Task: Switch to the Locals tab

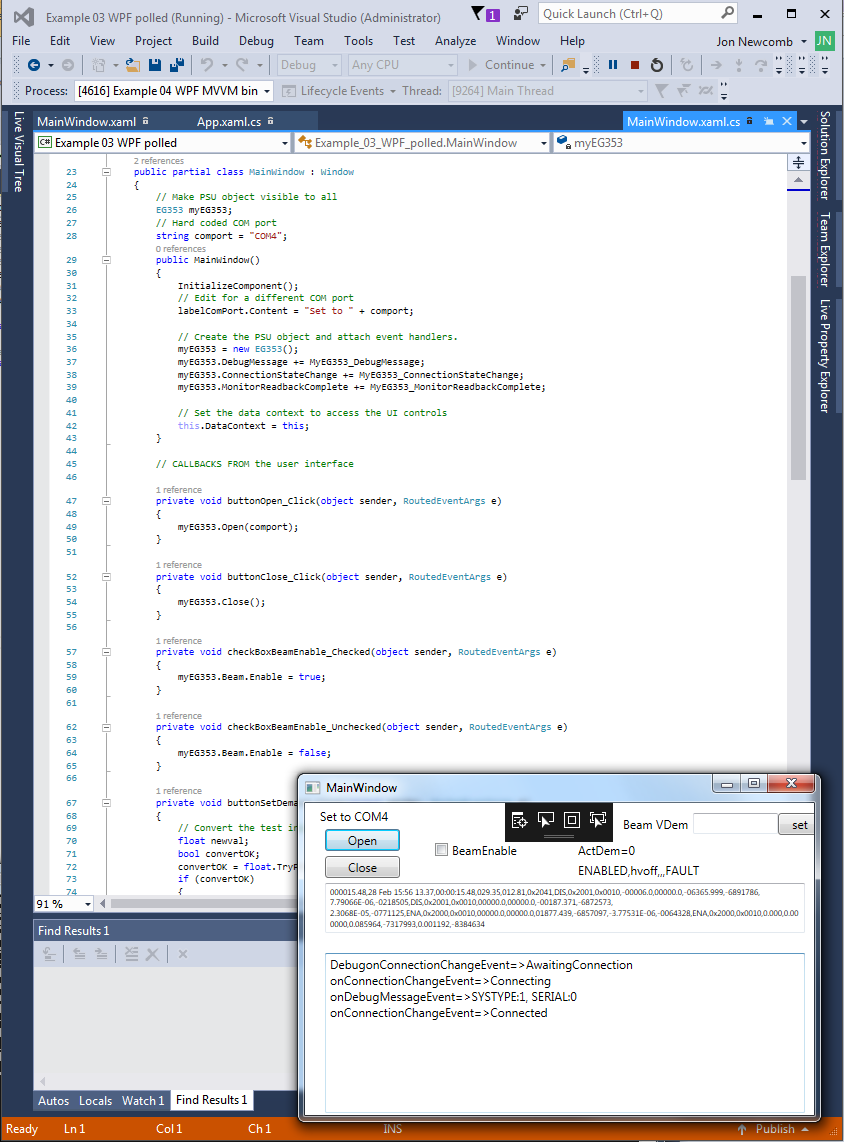Action: (x=95, y=1100)
